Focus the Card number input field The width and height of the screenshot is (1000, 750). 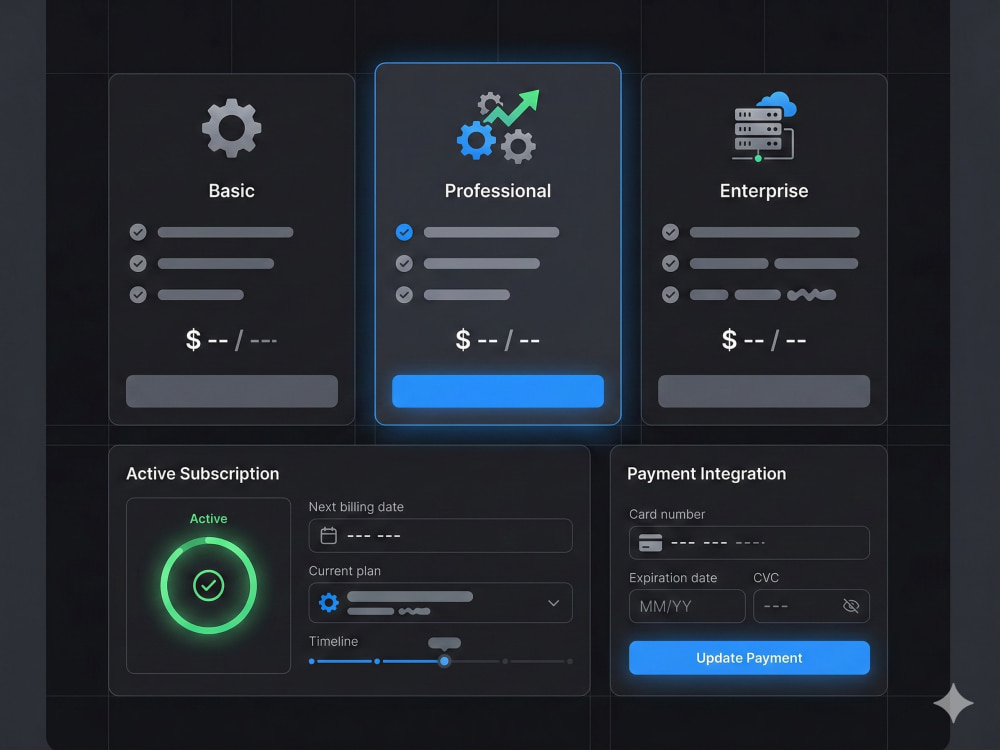[x=749, y=543]
